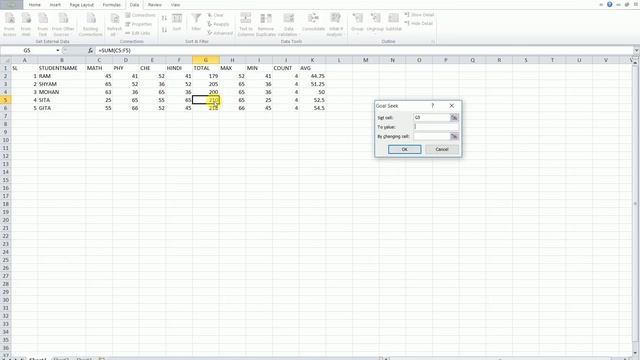This screenshot has height=360, width=640.
Task: Open Advanced filter options
Action: (220, 33)
